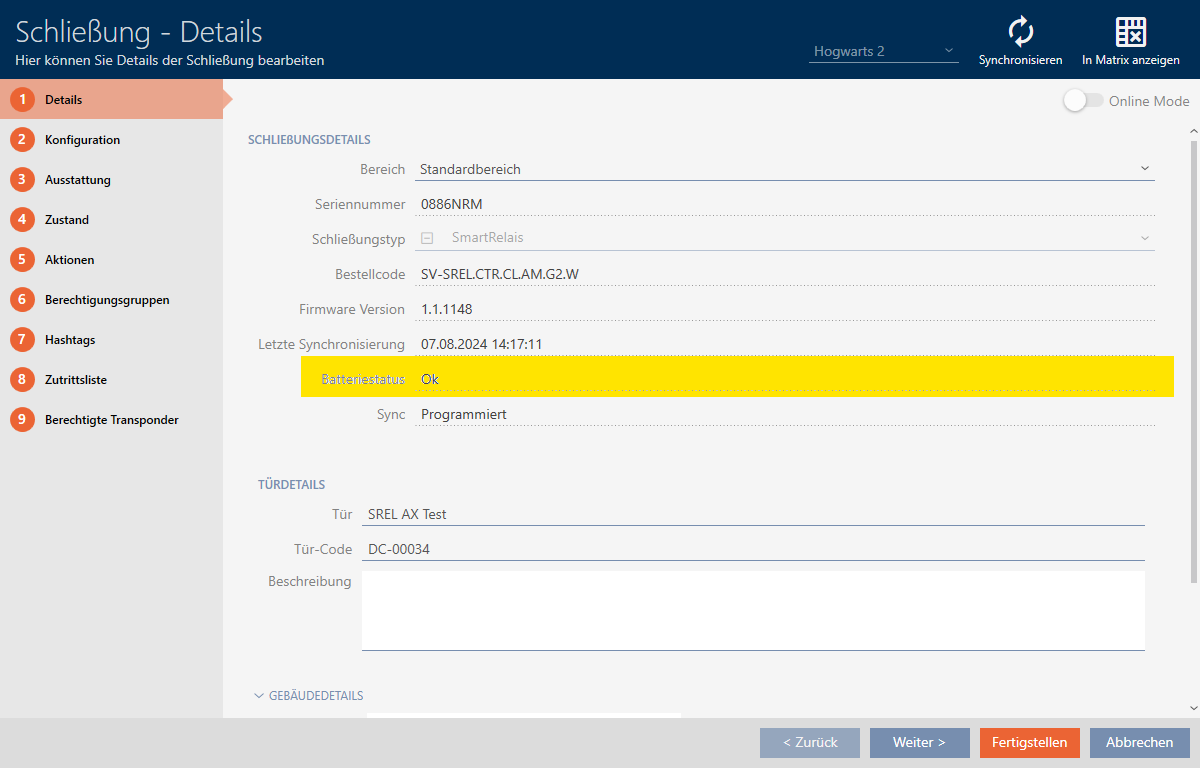Click the Synchronisieren refresh icon
This screenshot has width=1200, height=768.
click(1020, 32)
